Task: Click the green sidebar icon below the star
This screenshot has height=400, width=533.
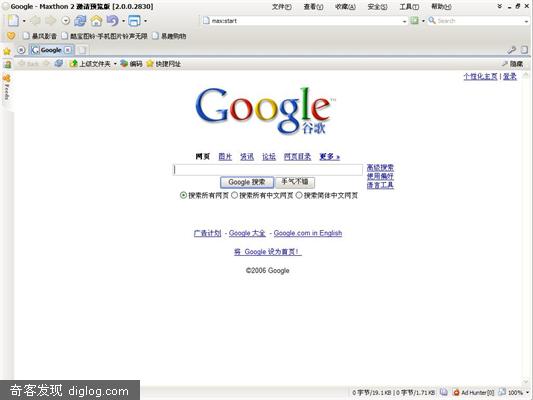Action: coord(7,64)
